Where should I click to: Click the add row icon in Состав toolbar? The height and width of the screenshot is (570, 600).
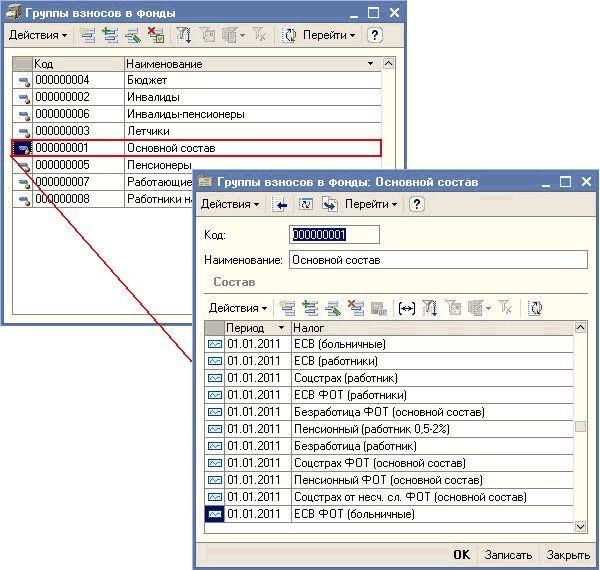click(x=288, y=308)
